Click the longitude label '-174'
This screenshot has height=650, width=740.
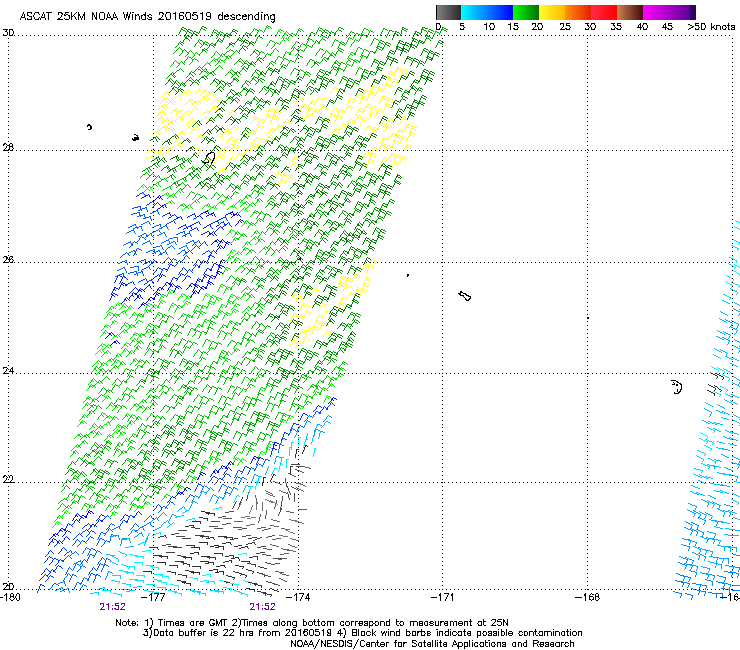pyautogui.click(x=298, y=597)
